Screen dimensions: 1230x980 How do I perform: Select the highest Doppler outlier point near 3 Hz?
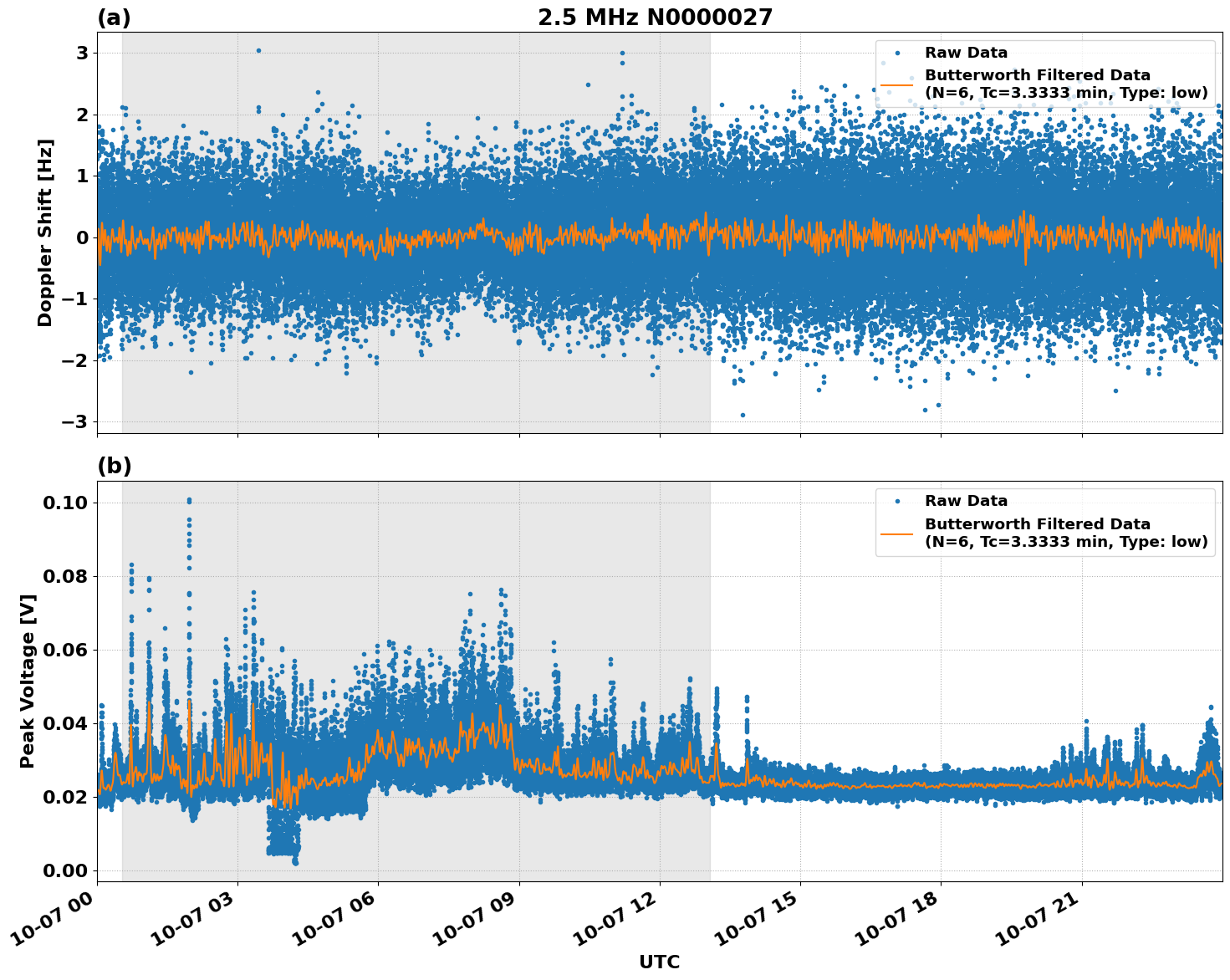[258, 50]
